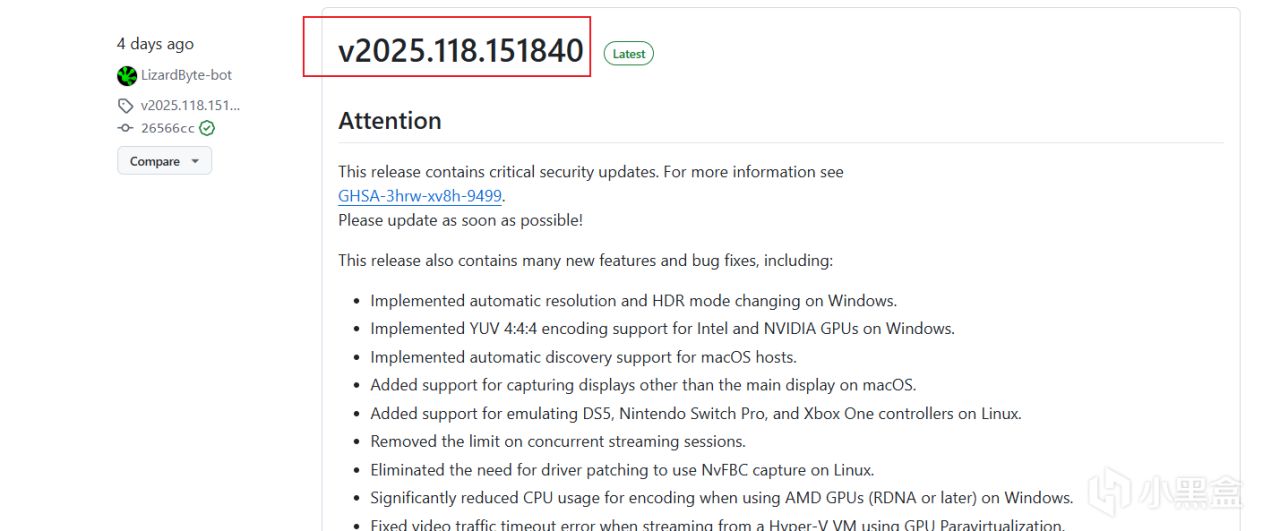Click the green Latest badge
Image resolution: width=1280 pixels, height=531 pixels.
point(629,54)
